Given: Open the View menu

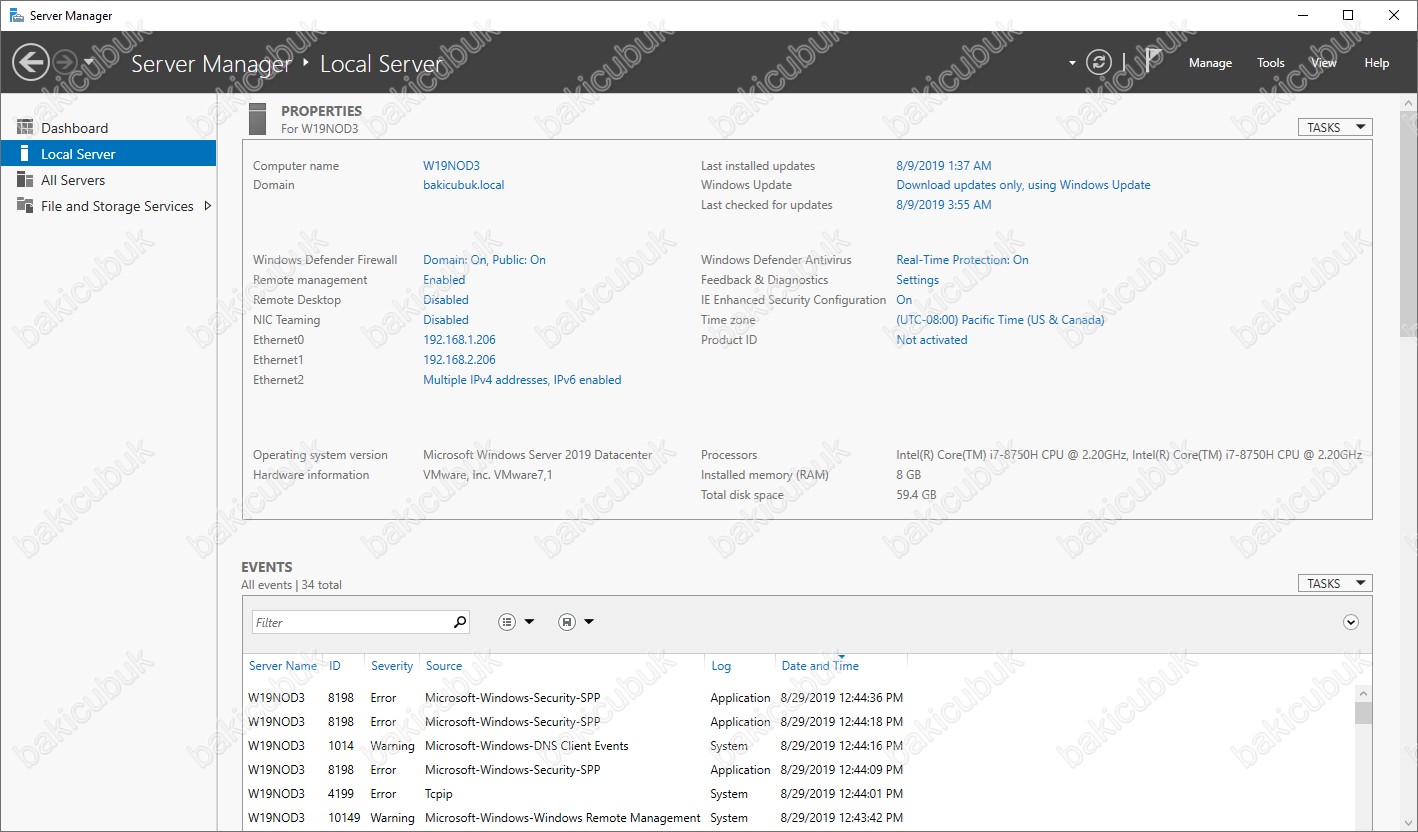Looking at the screenshot, I should pyautogui.click(x=1324, y=62).
